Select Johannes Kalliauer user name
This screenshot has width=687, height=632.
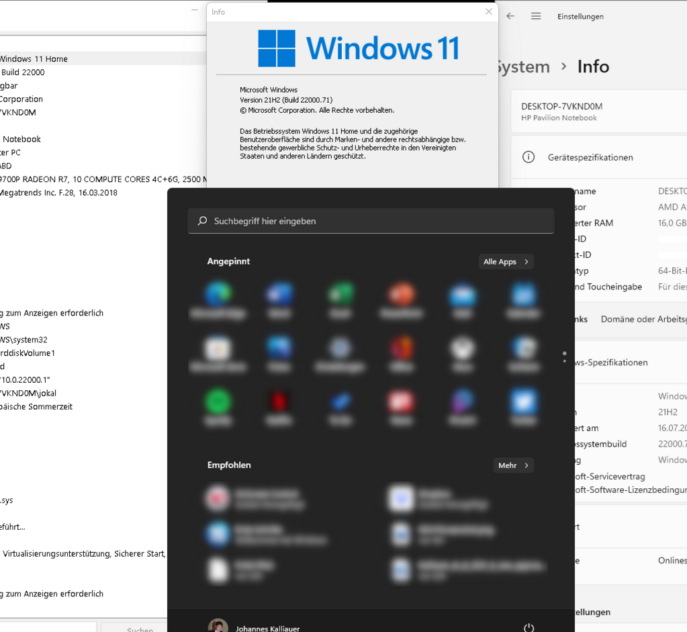(268, 628)
